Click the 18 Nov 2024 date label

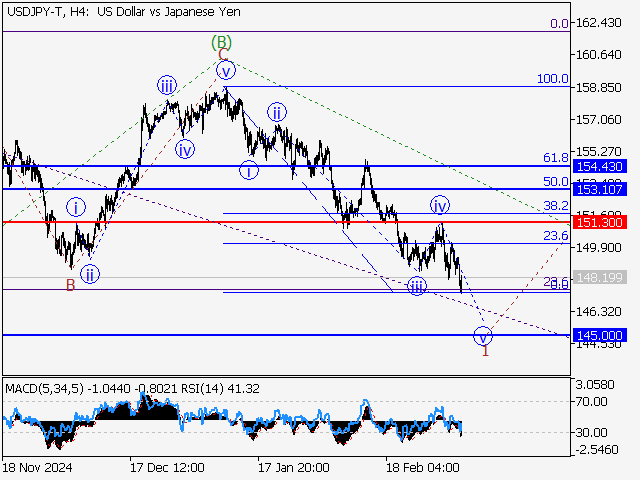pos(38,467)
